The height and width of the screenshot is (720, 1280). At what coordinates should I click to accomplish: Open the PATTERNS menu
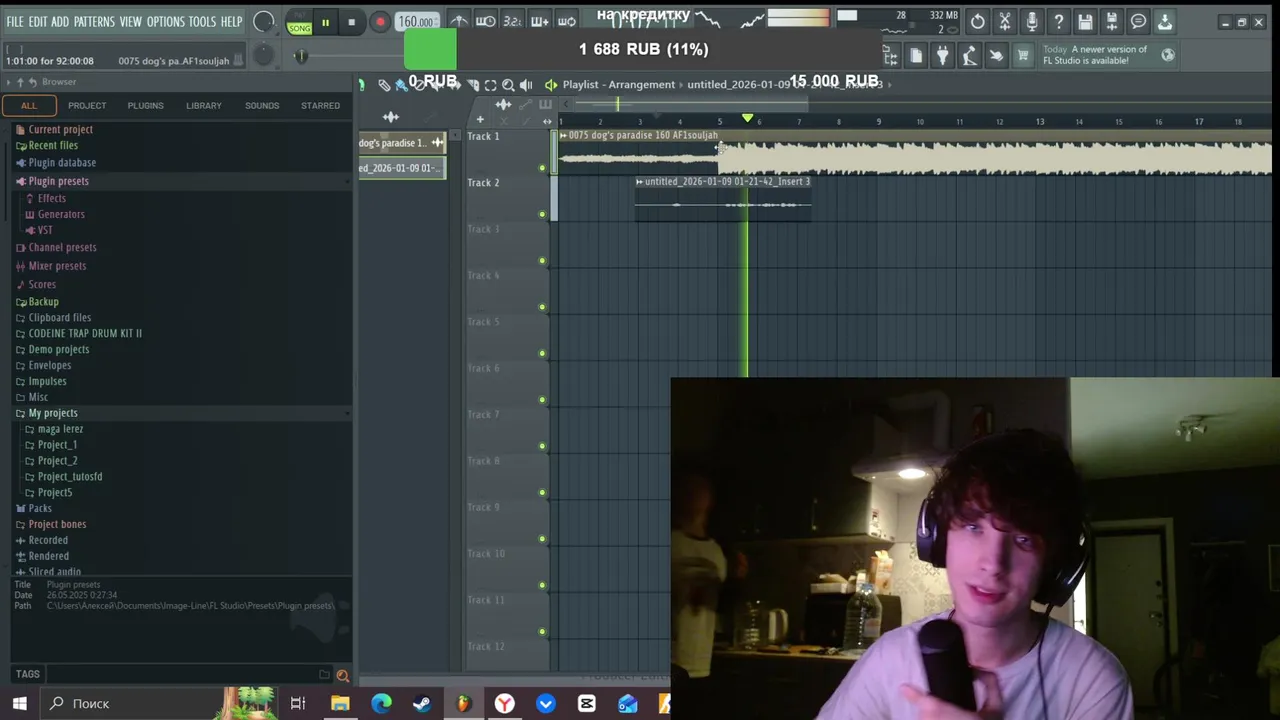[94, 22]
